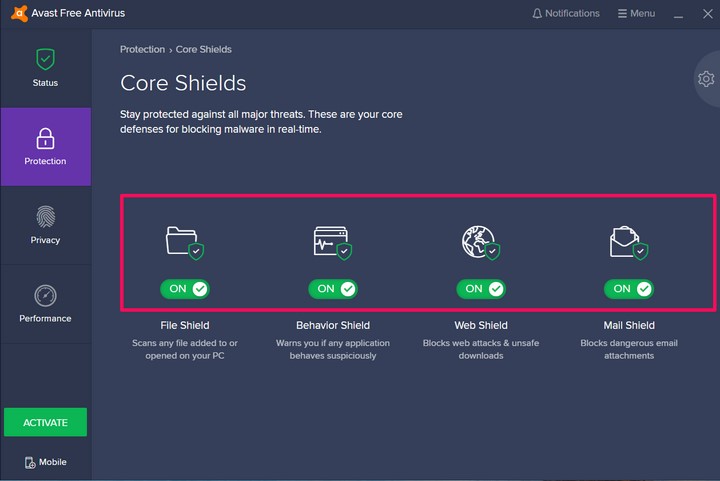Click the File Shield folder icon

(x=185, y=243)
